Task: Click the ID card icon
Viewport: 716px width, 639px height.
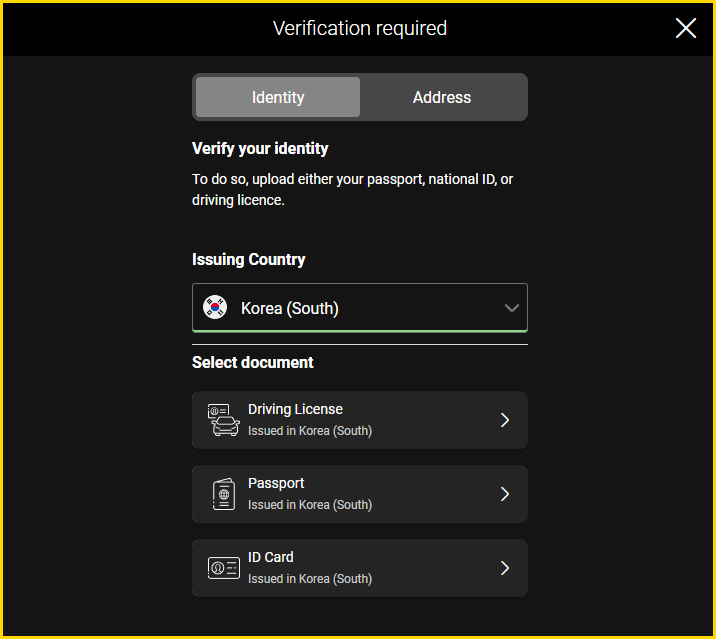Action: (224, 568)
